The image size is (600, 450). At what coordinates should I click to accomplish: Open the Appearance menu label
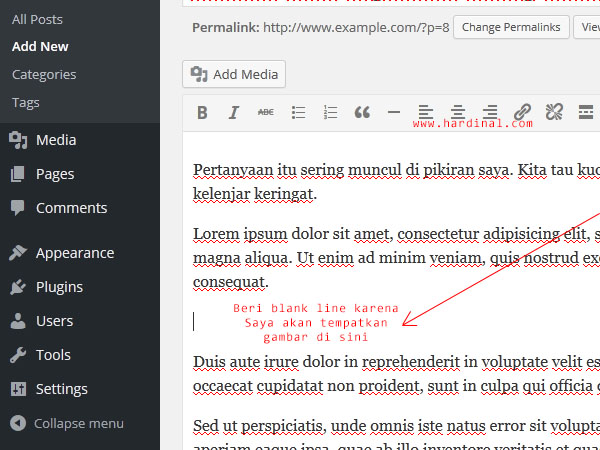point(75,253)
